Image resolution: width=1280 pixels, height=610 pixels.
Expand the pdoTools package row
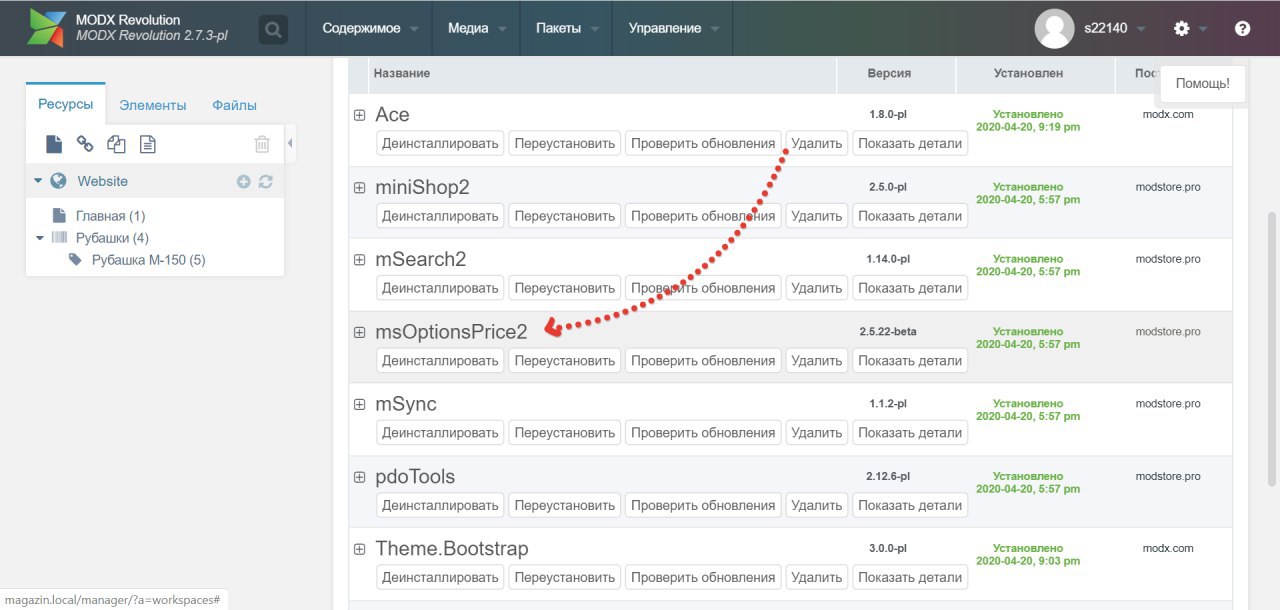click(360, 477)
